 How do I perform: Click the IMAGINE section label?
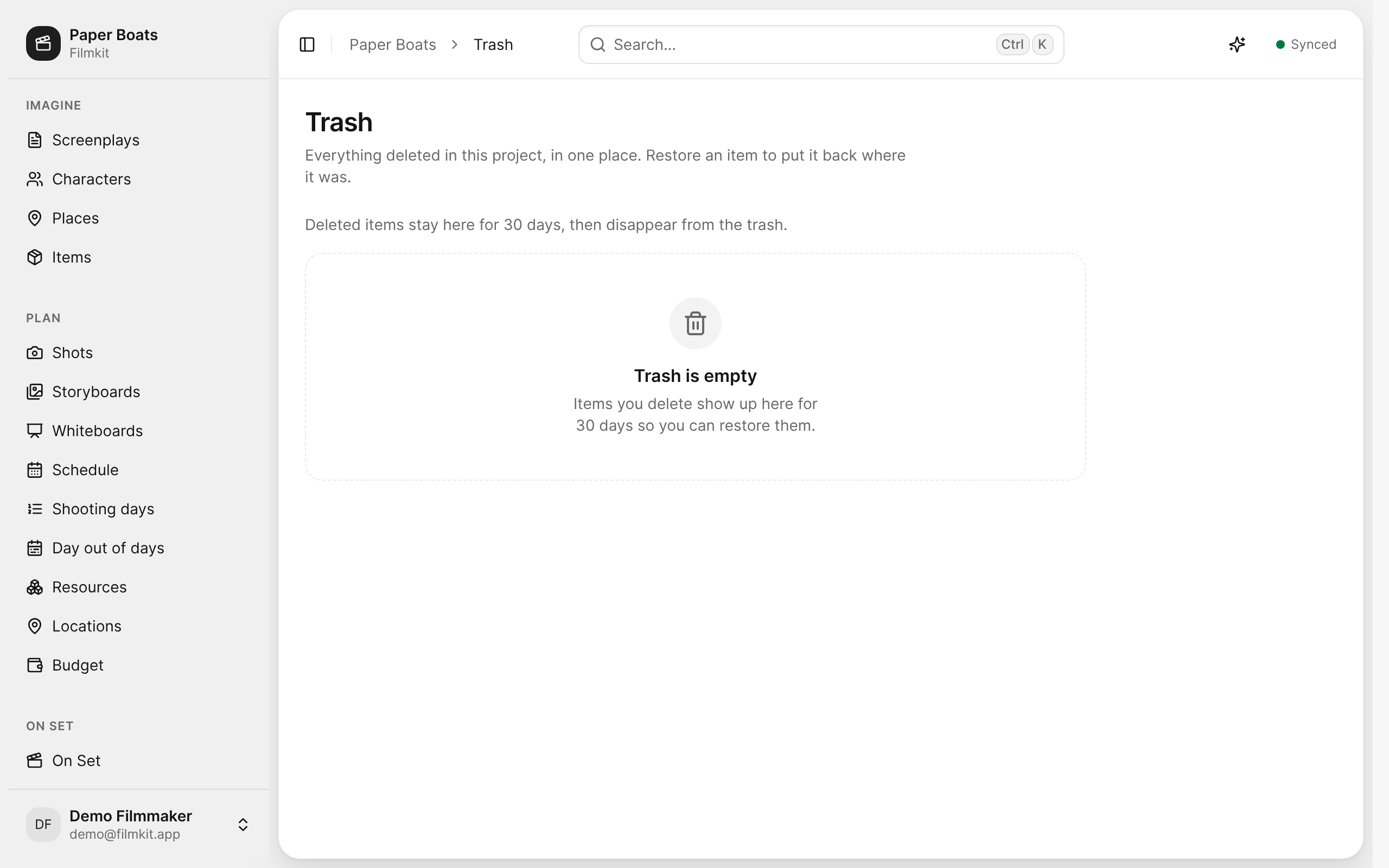tap(53, 105)
